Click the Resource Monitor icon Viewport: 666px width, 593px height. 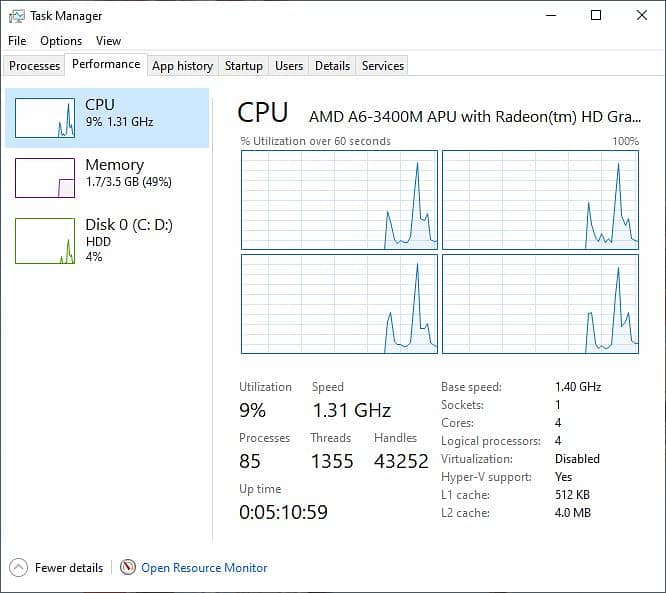[x=127, y=567]
